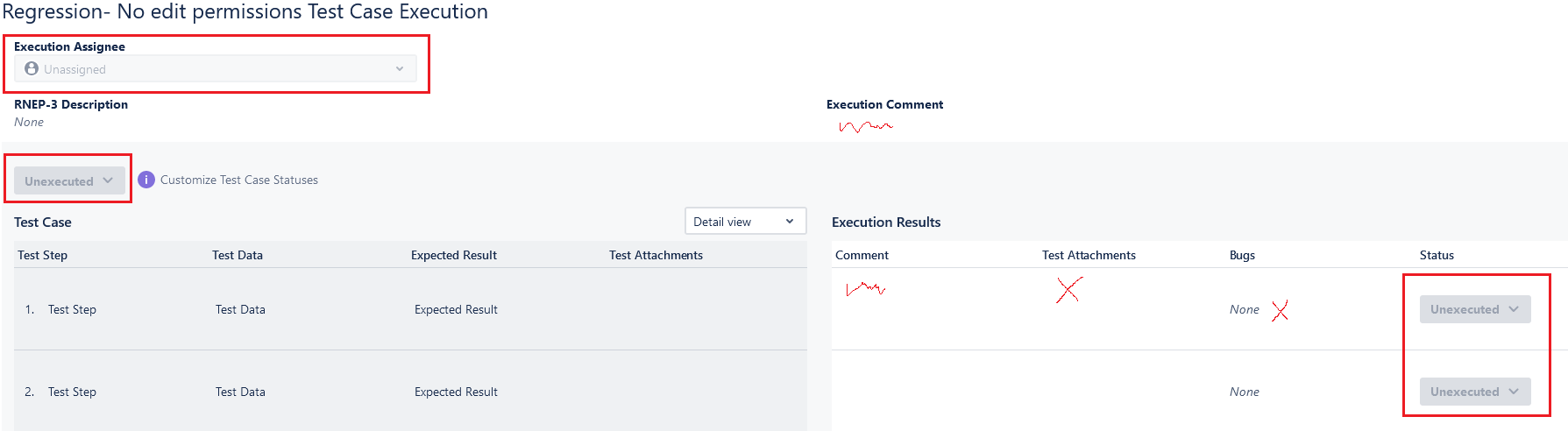Click the purple info icon beside Customize Test Case Statuses

[x=146, y=180]
